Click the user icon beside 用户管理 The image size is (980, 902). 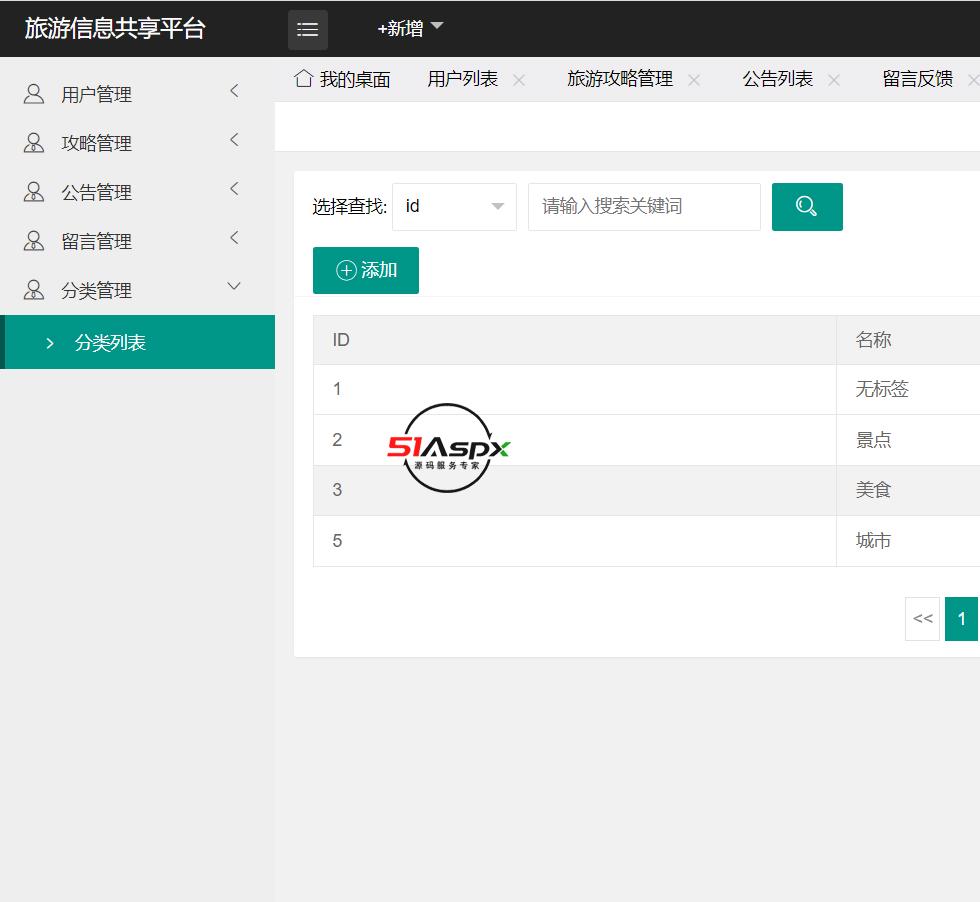point(34,94)
